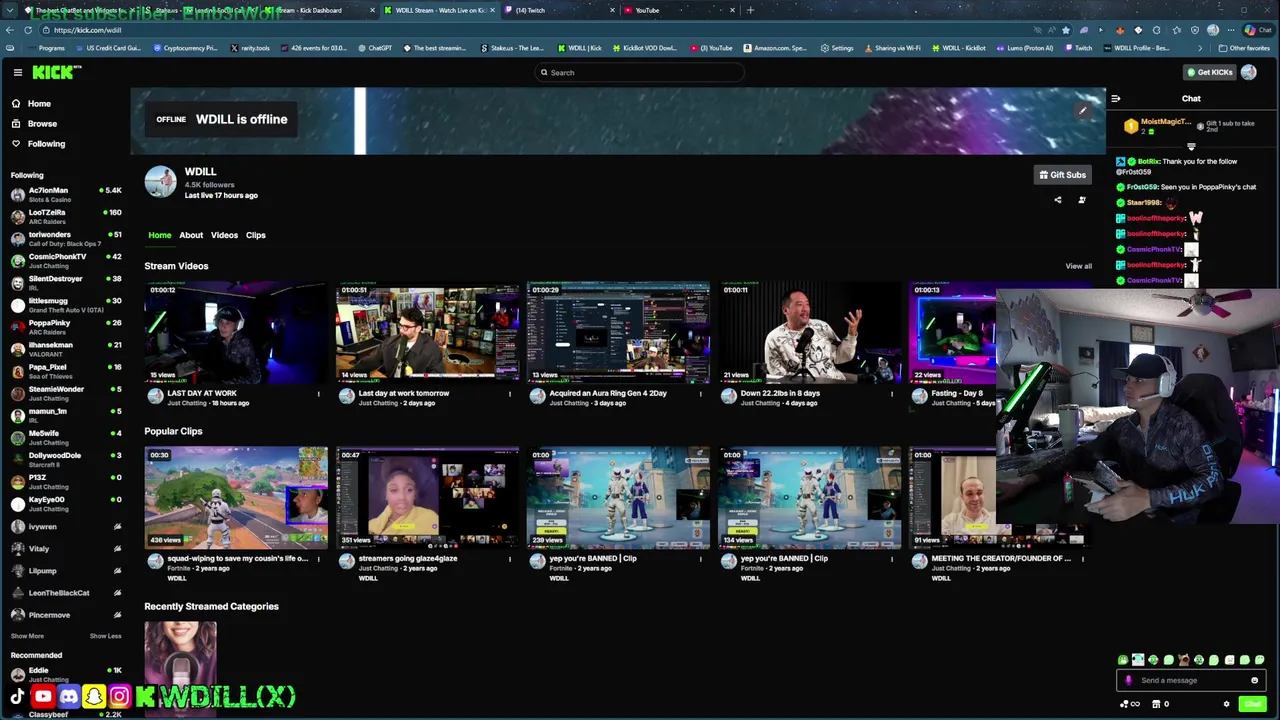Open ChatGPT bookmark in favorites bar
Image resolution: width=1280 pixels, height=720 pixels.
tap(375, 48)
